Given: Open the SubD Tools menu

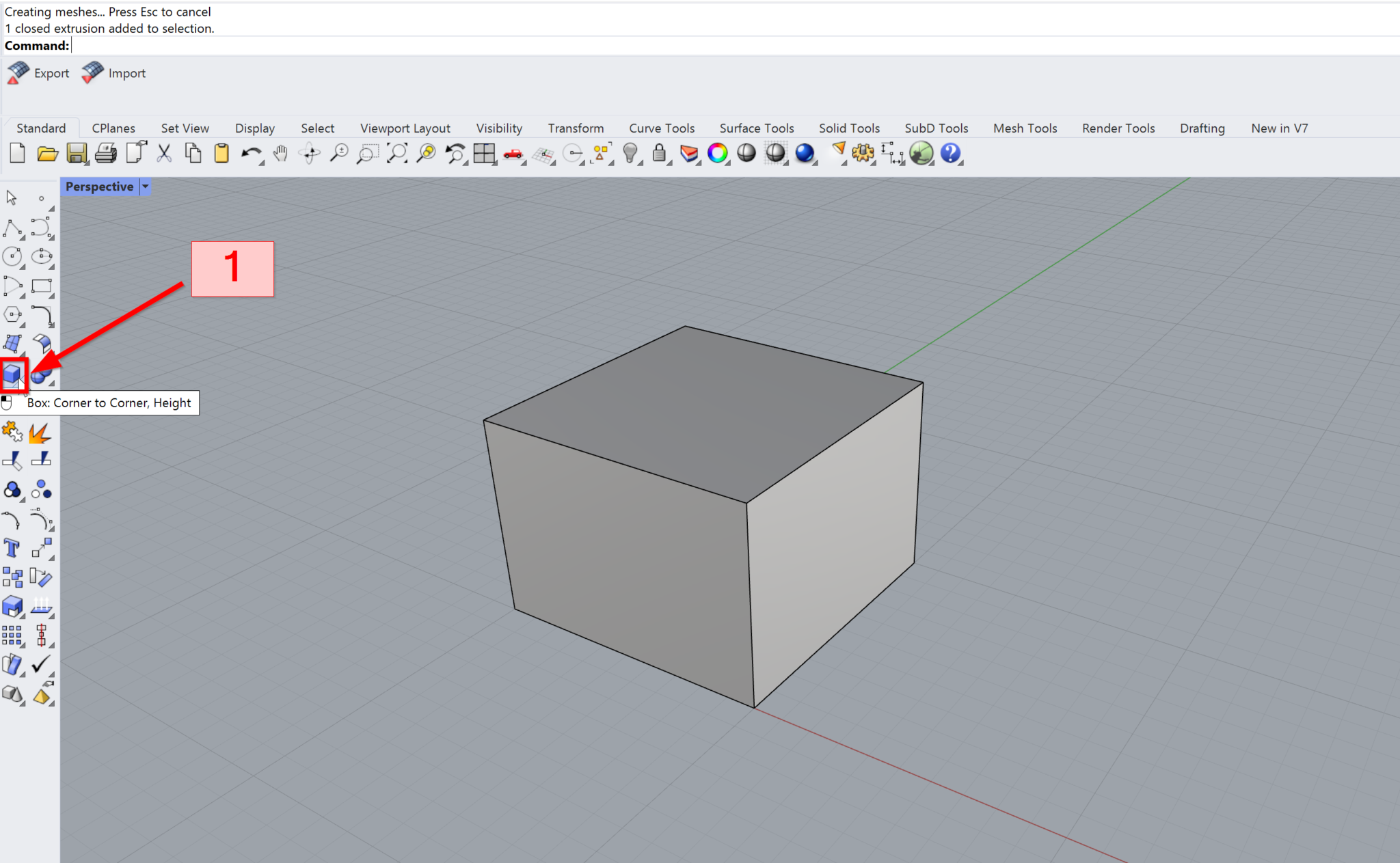Looking at the screenshot, I should click(x=936, y=128).
